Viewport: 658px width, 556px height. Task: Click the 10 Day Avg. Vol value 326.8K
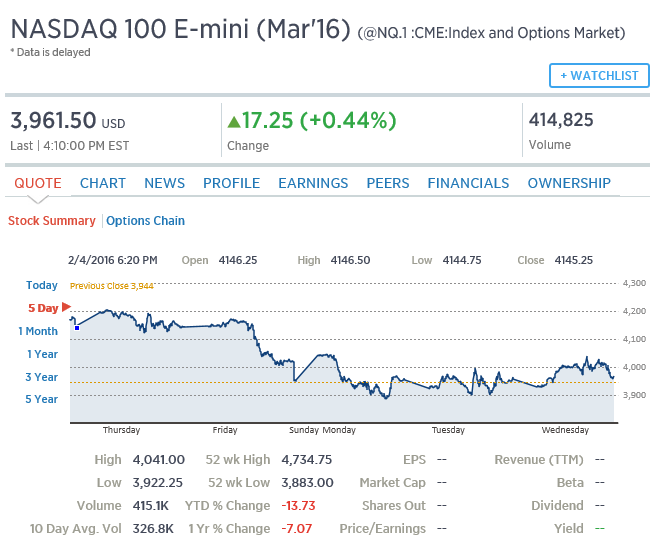153,529
